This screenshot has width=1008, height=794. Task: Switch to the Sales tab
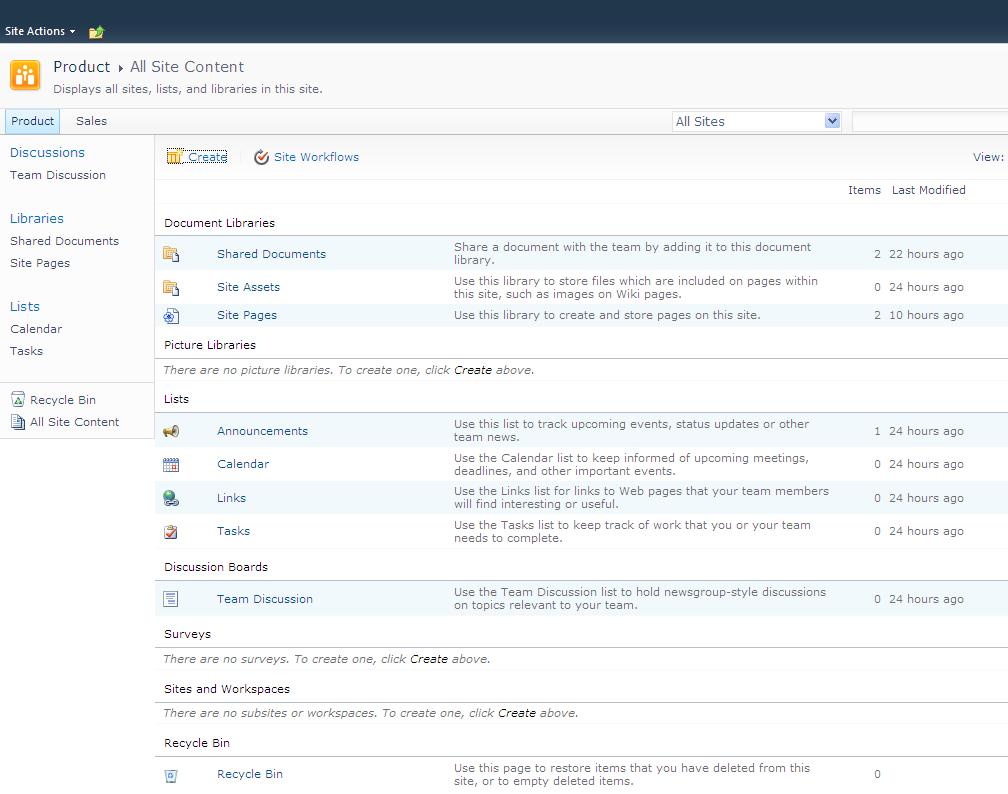tap(90, 121)
